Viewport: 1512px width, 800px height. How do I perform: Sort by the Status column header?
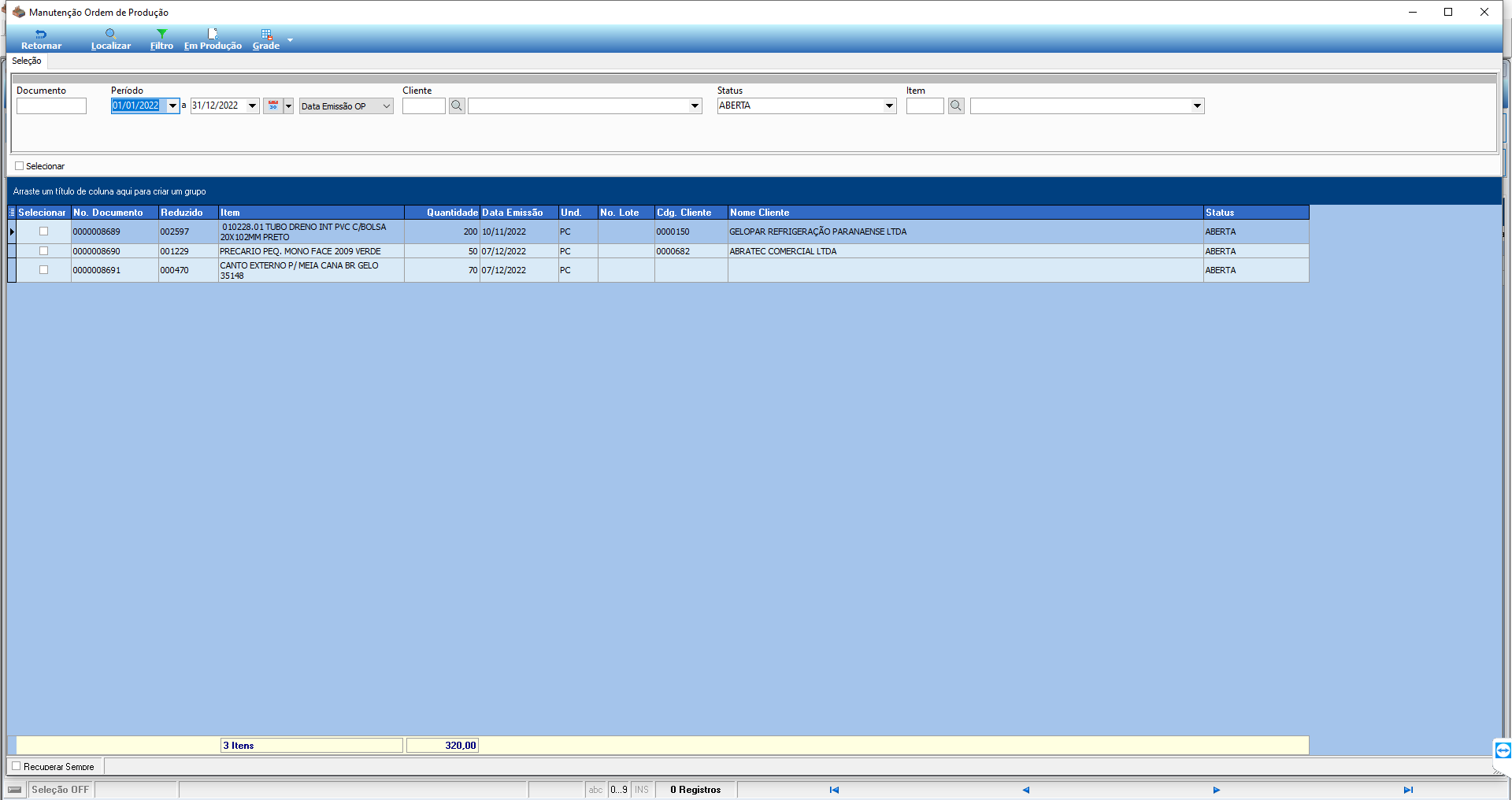point(1256,213)
